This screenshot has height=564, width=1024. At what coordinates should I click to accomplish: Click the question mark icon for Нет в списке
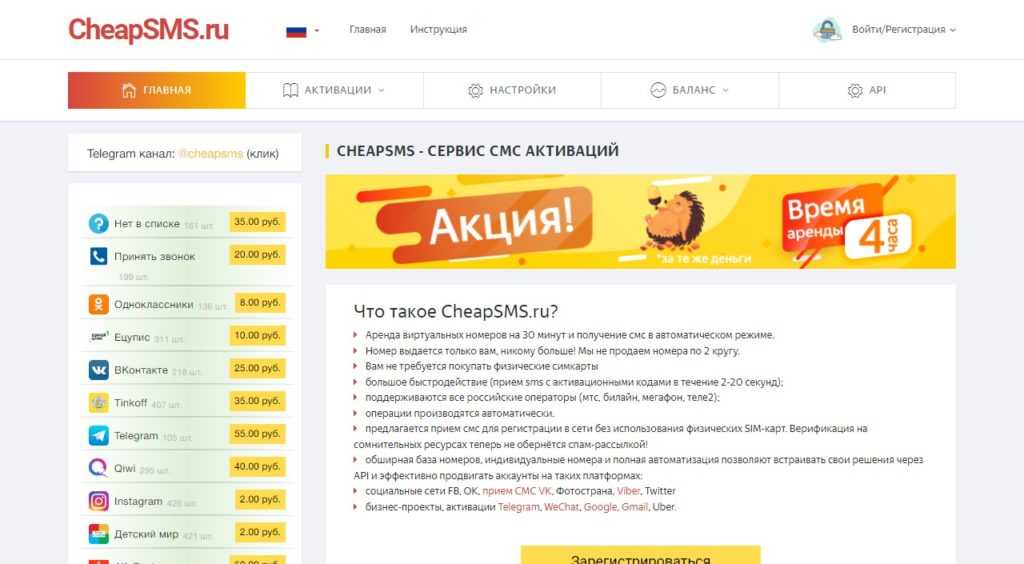[x=99, y=223]
